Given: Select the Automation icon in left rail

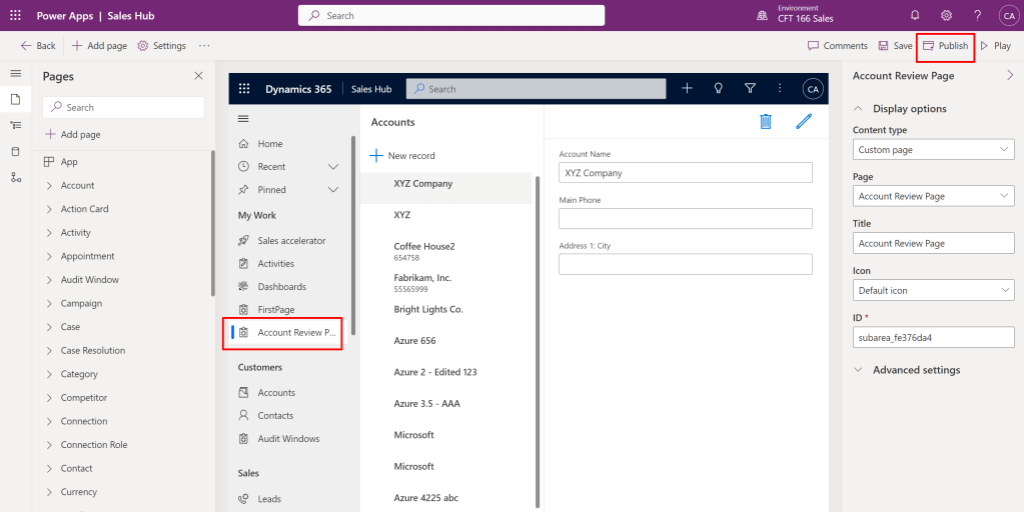Looking at the screenshot, I should 16,178.
